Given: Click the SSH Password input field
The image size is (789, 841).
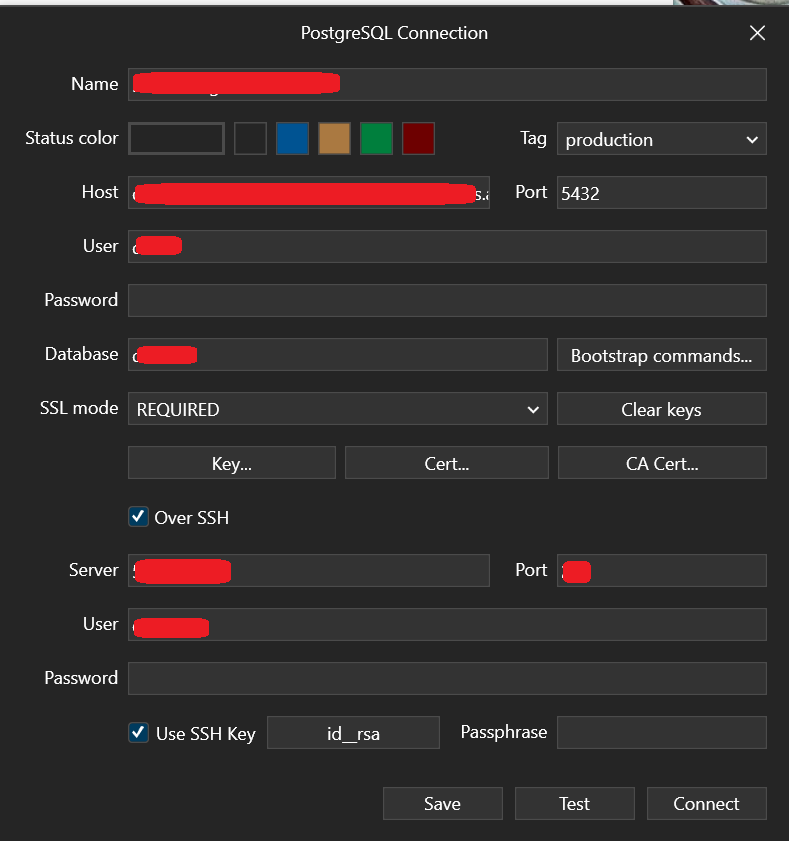Looking at the screenshot, I should pos(447,678).
